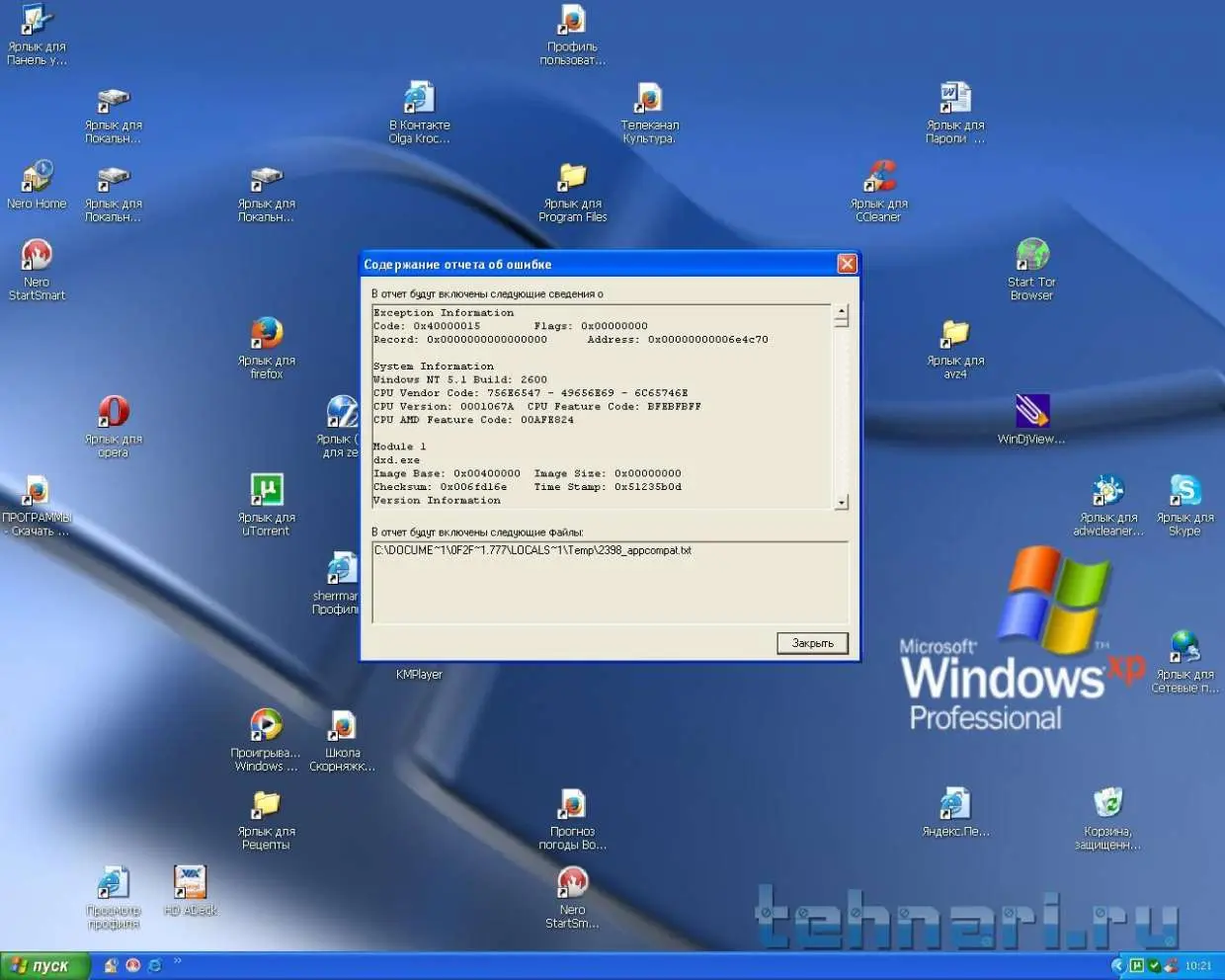1225x980 pixels.
Task: Click the dxd.exe line in report
Action: point(396,459)
